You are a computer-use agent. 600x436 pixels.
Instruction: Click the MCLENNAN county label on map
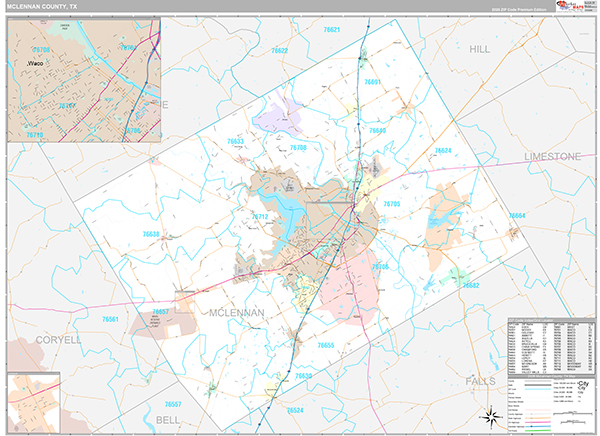[236, 313]
